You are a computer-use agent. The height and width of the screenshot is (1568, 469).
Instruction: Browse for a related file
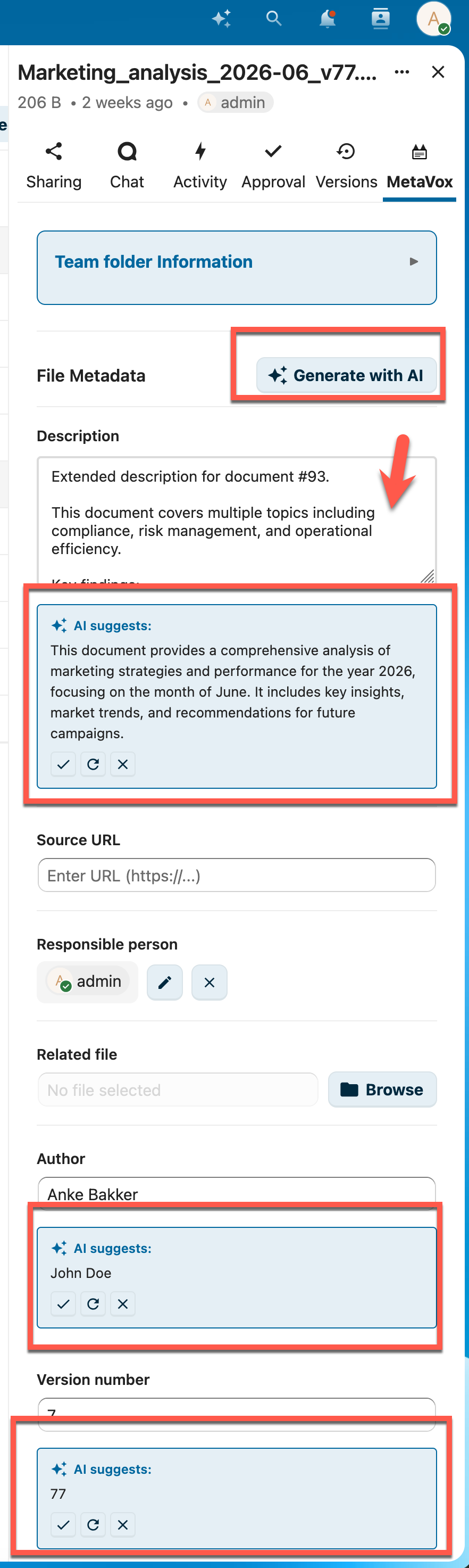point(382,1089)
